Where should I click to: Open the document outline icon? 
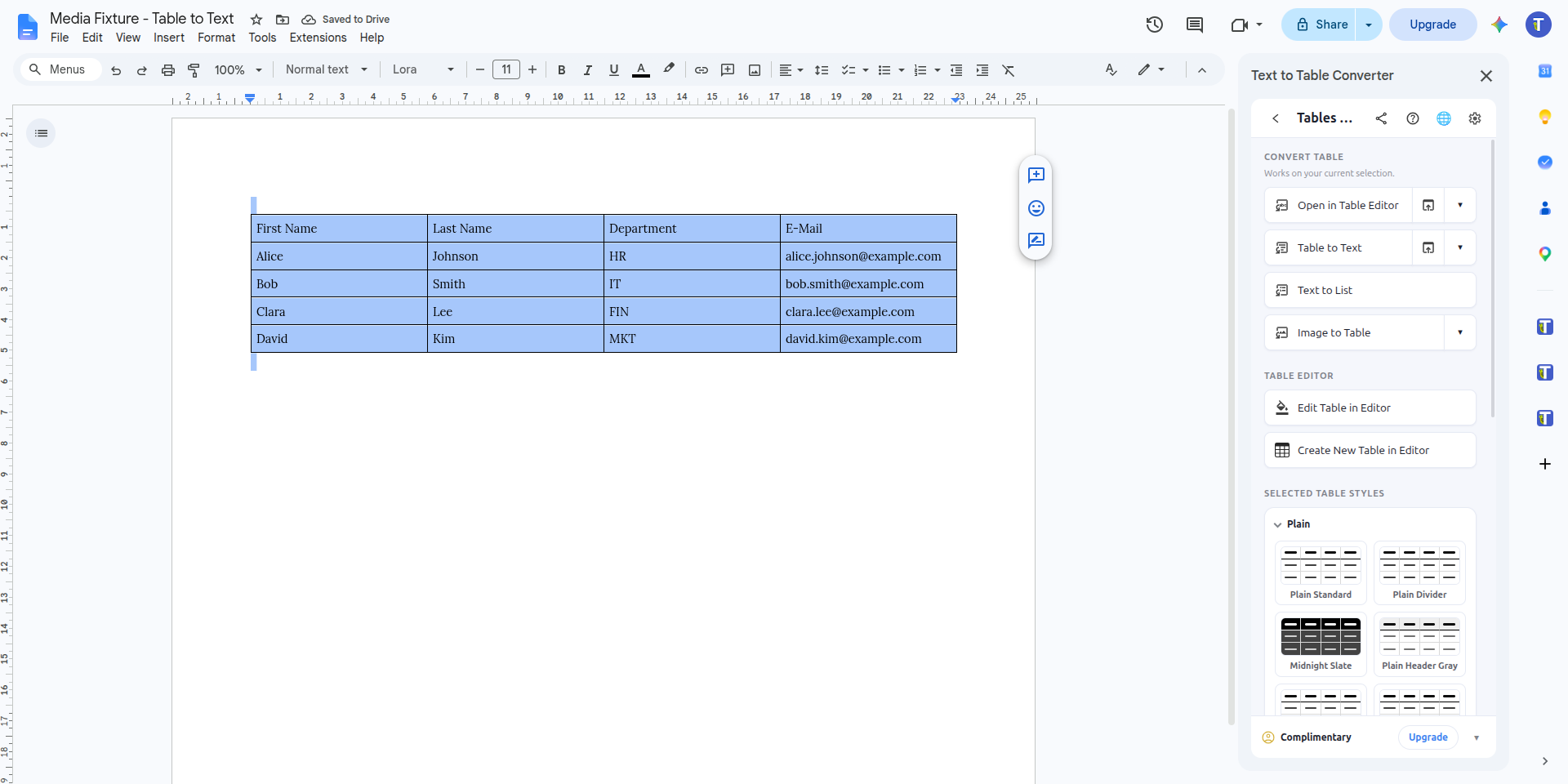41,133
